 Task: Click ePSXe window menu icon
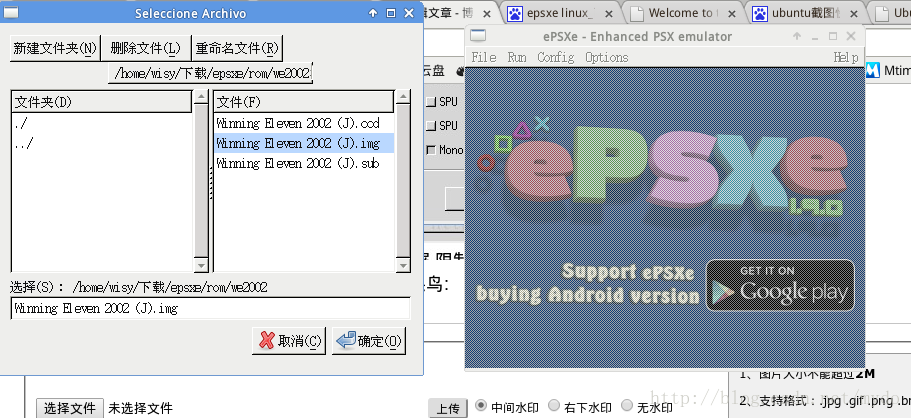tap(478, 35)
